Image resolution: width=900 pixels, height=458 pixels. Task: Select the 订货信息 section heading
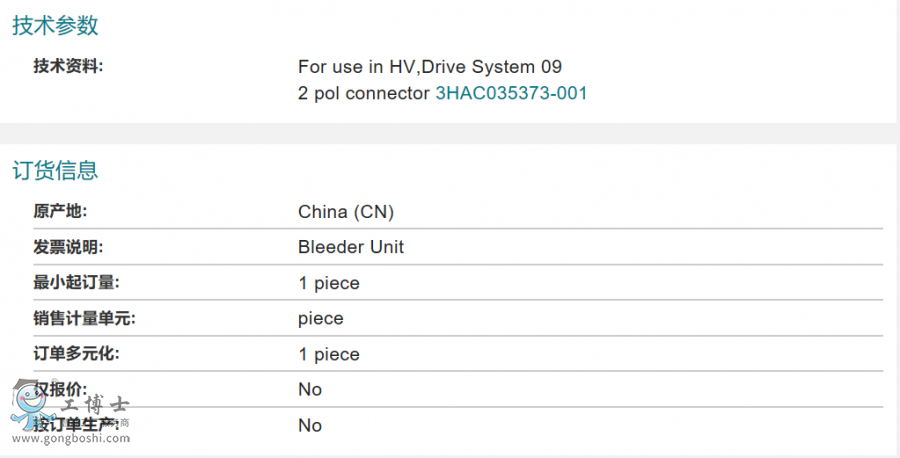click(x=55, y=170)
